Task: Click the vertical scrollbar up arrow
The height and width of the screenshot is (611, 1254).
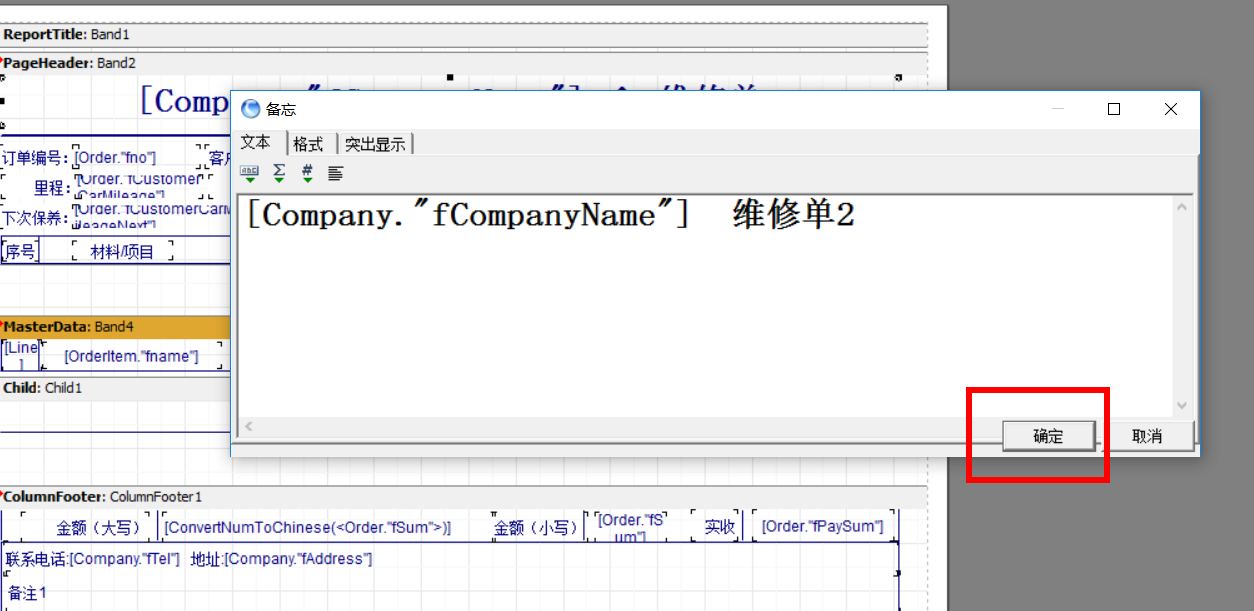Action: (1183, 207)
